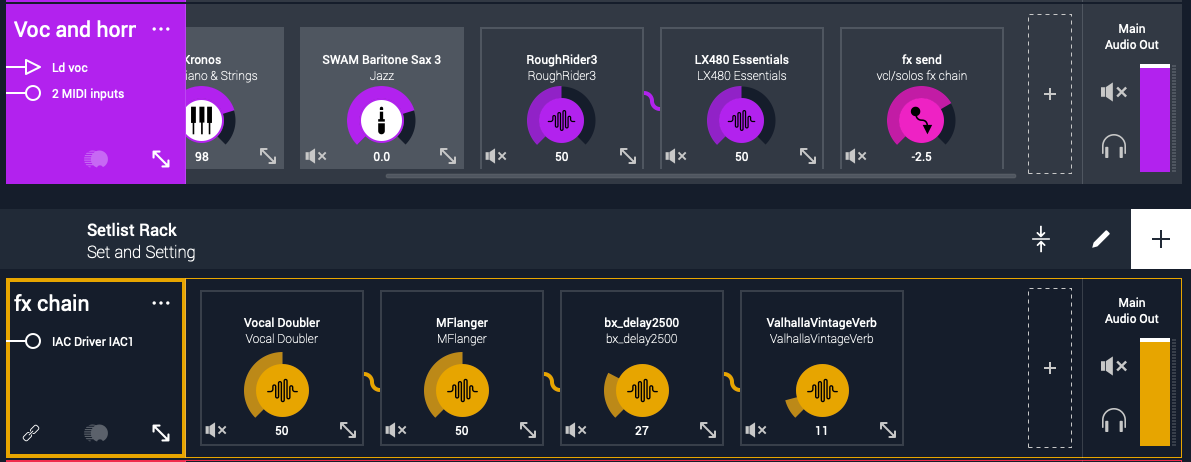Select the 2 MIDI inputs entry
1191x462 pixels.
(88, 93)
